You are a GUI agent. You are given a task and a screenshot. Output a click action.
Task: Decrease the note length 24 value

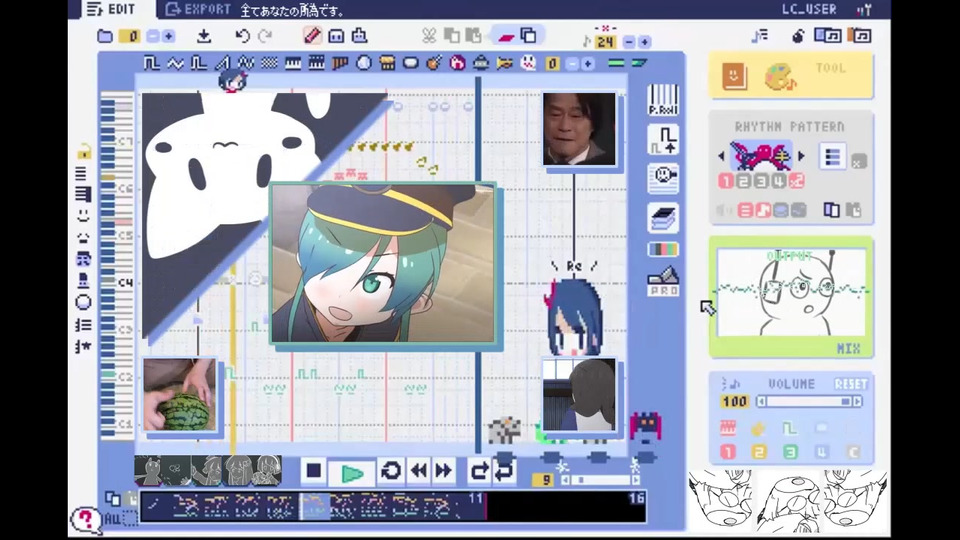pos(629,42)
